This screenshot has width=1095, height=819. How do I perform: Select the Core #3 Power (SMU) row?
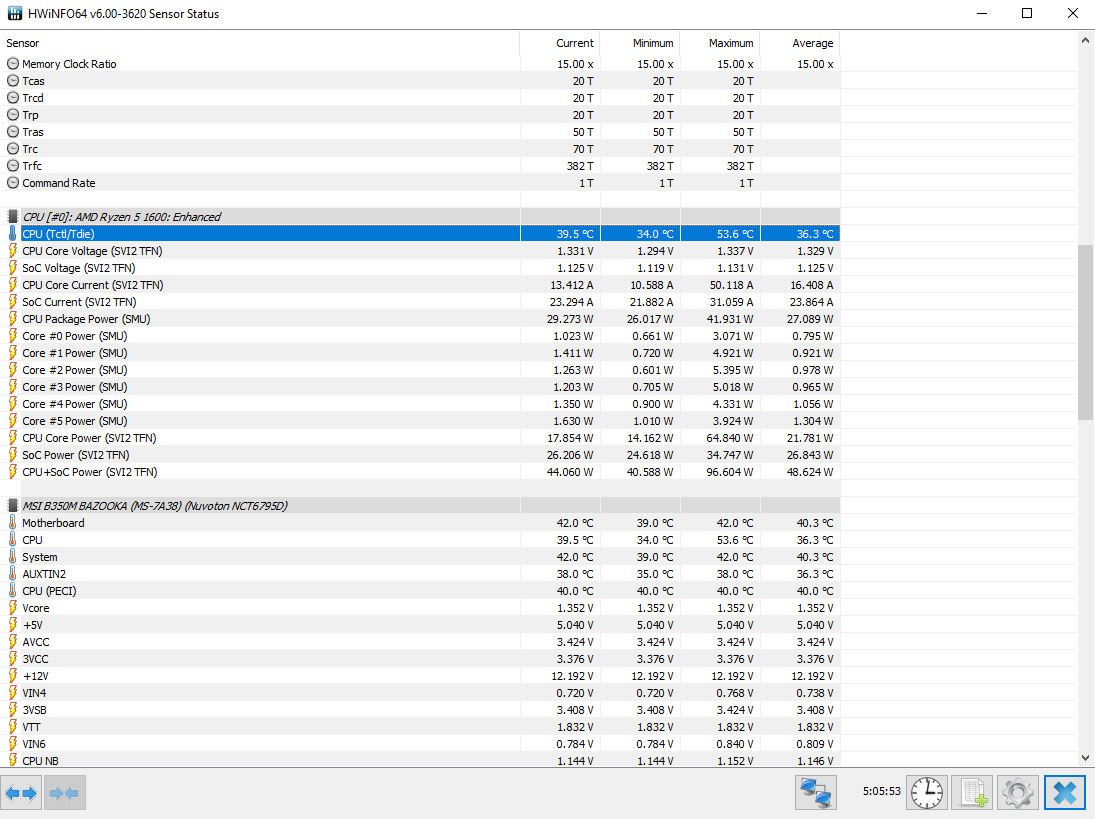click(420, 387)
